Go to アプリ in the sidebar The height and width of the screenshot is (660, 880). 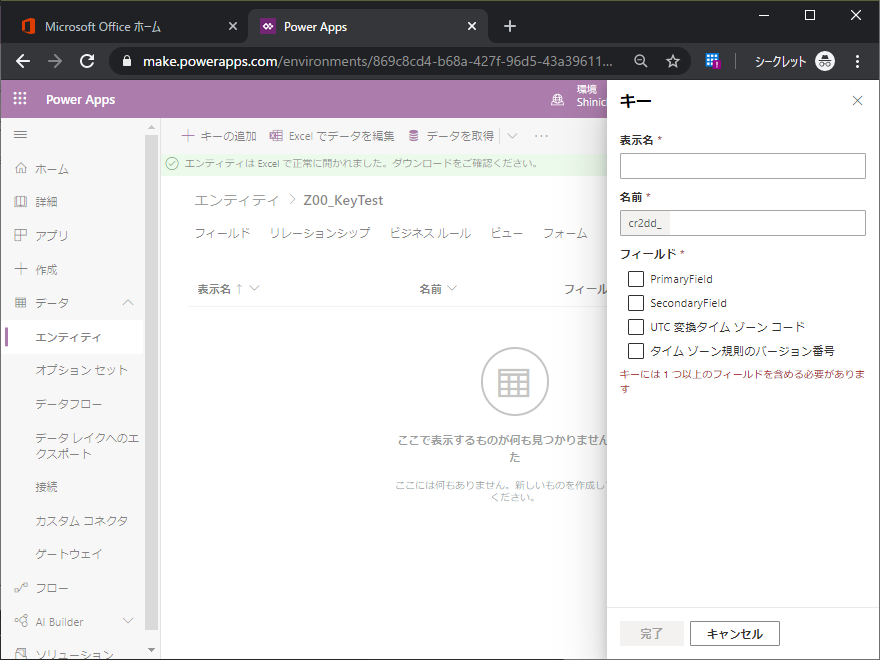[52, 235]
